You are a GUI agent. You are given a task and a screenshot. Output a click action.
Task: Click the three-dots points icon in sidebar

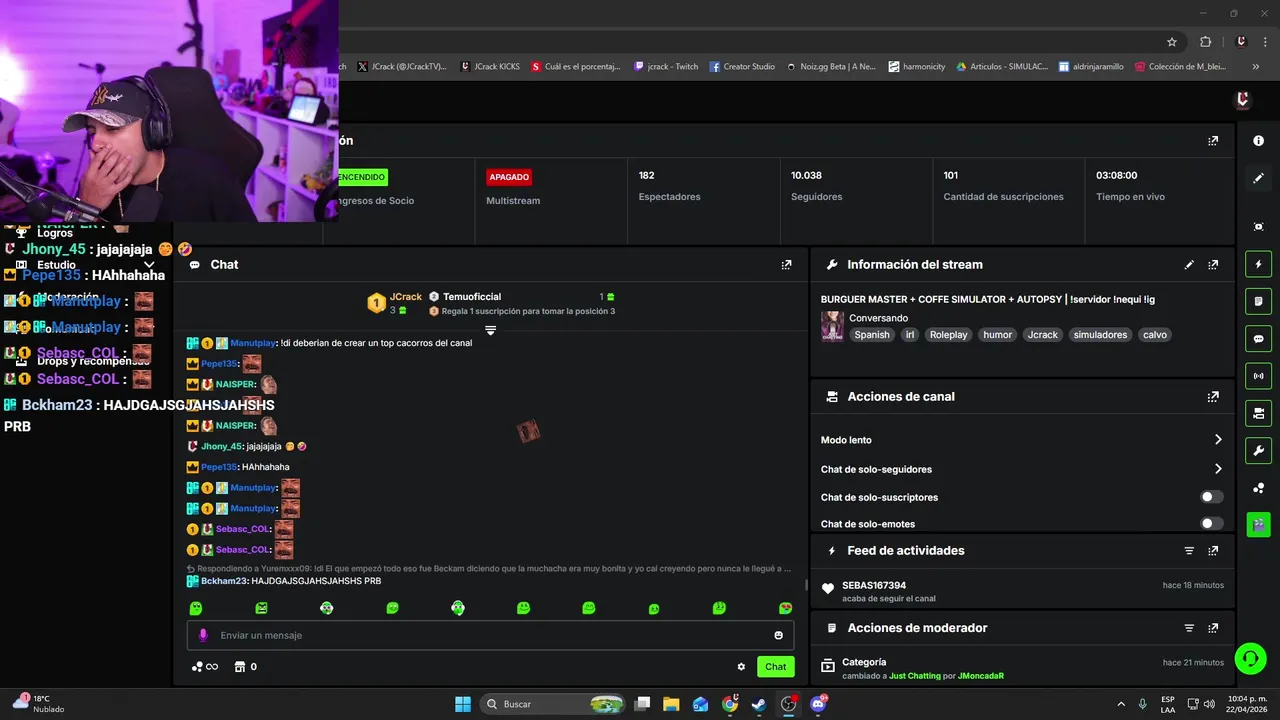1258,488
